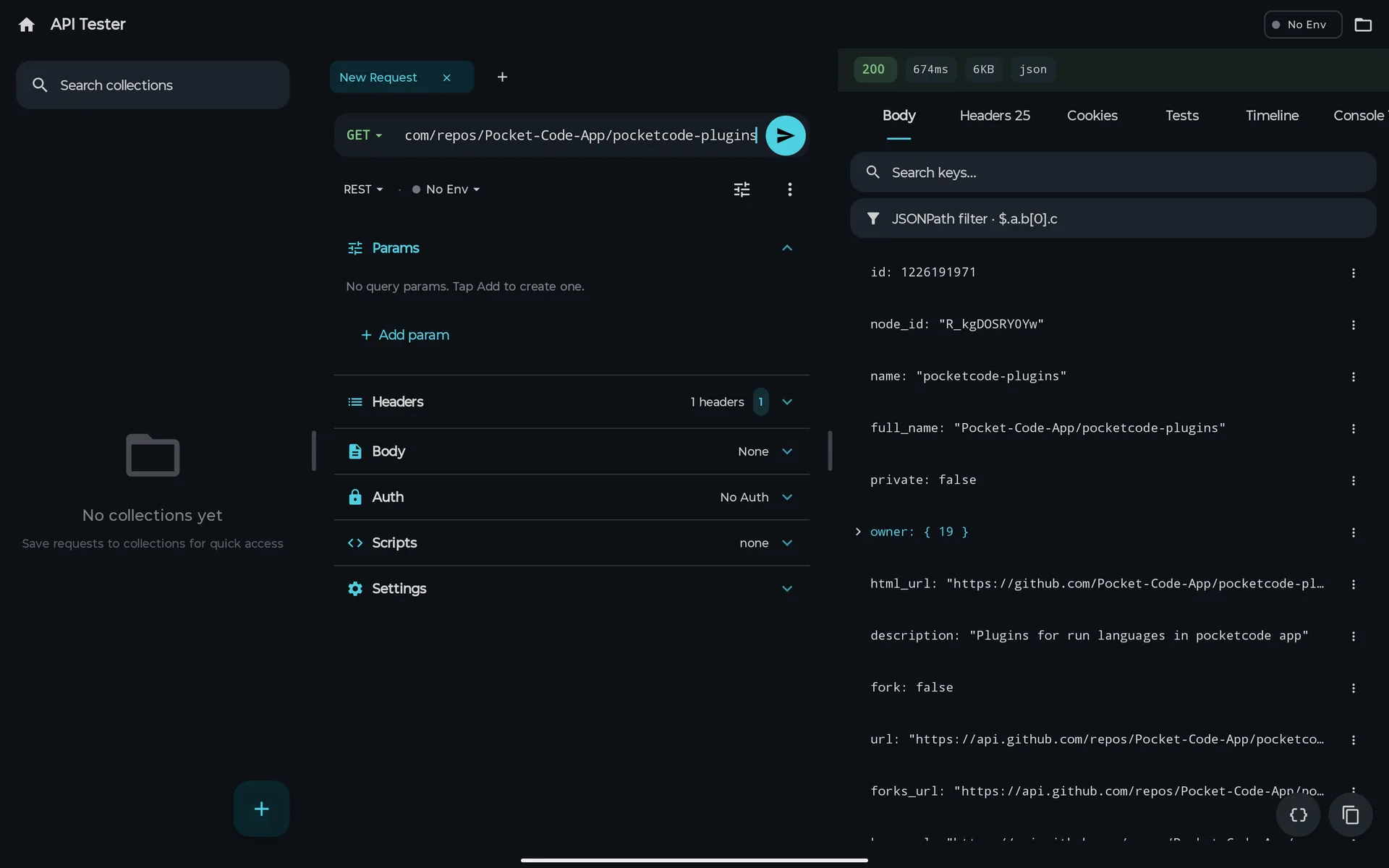Click the Scripts code brackets icon
The height and width of the screenshot is (868, 1389).
pos(354,543)
